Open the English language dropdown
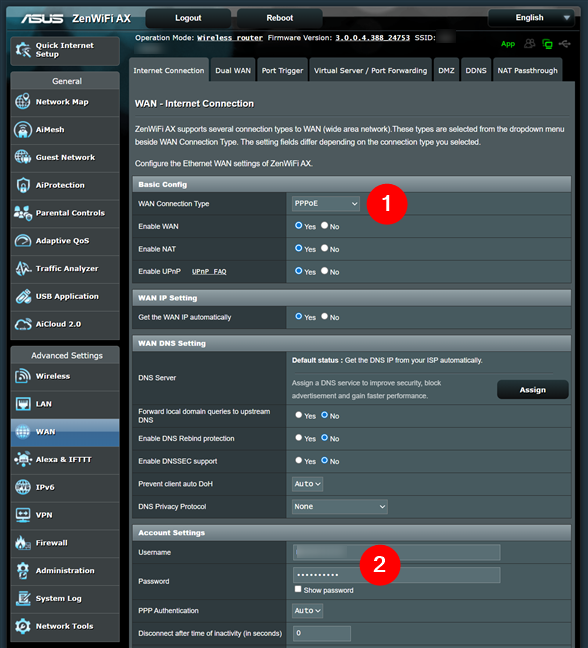This screenshot has width=588, height=648. point(531,18)
